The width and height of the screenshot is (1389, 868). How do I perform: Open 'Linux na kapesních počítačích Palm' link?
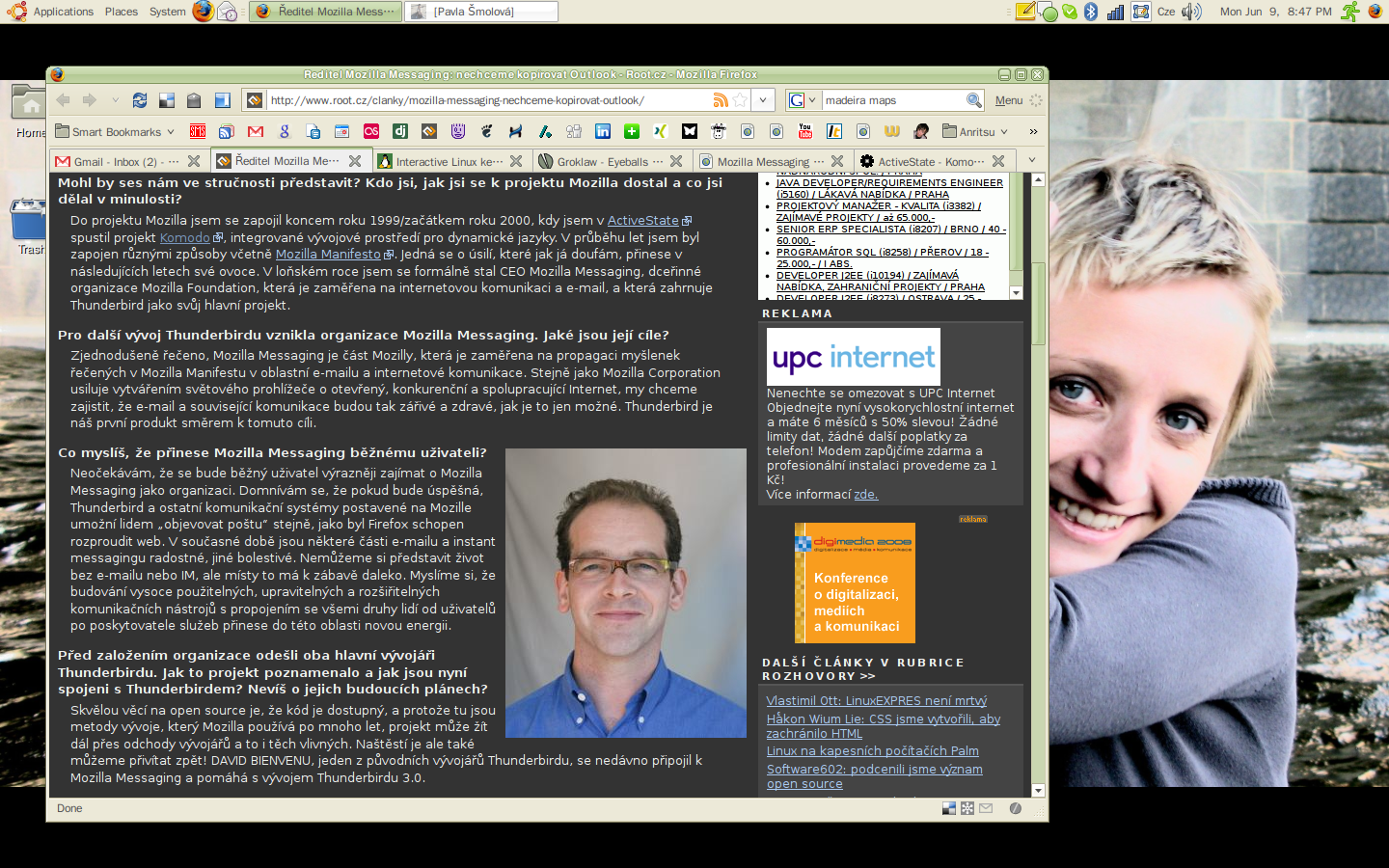point(873,751)
